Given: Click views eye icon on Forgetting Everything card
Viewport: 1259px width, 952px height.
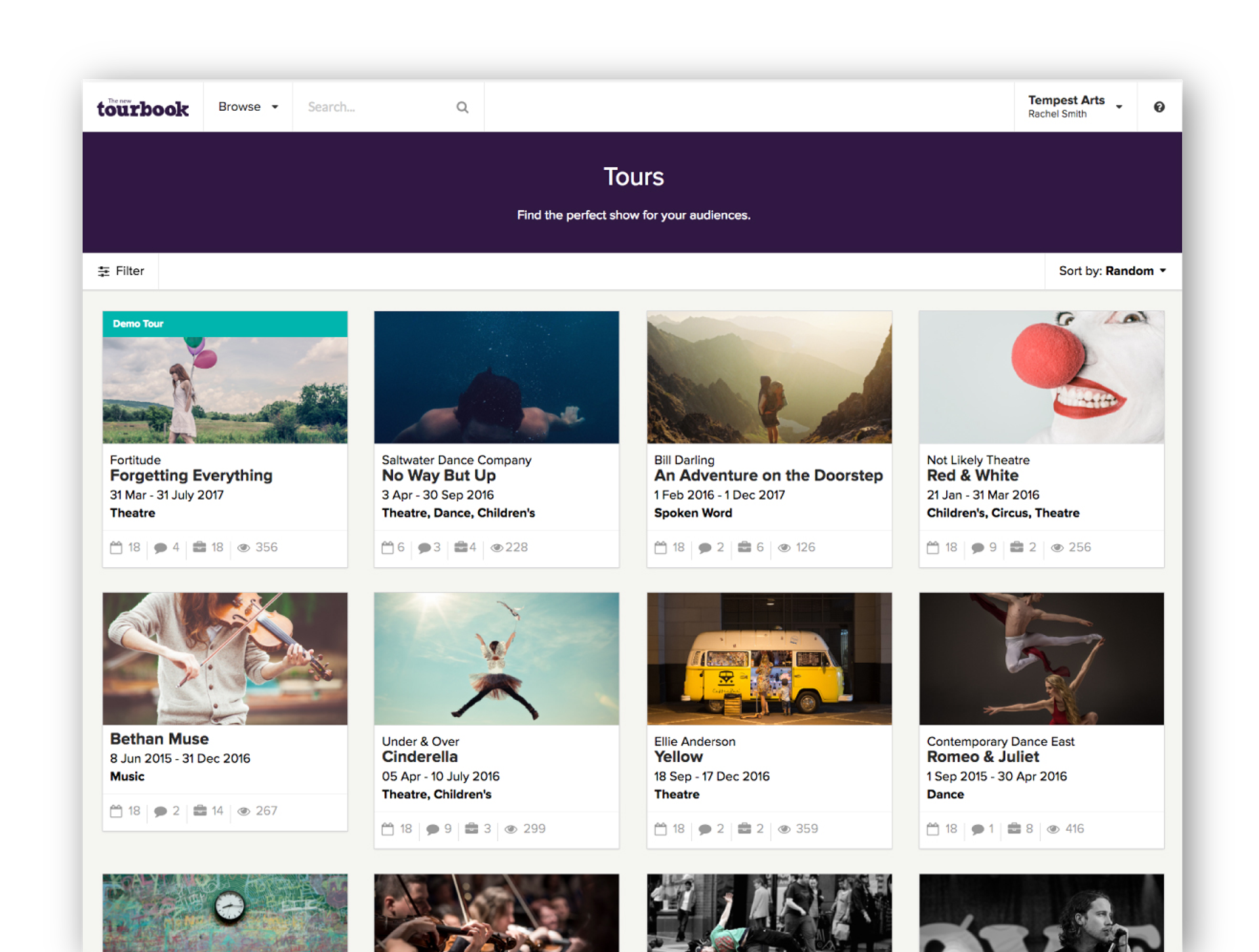Looking at the screenshot, I should [x=243, y=548].
